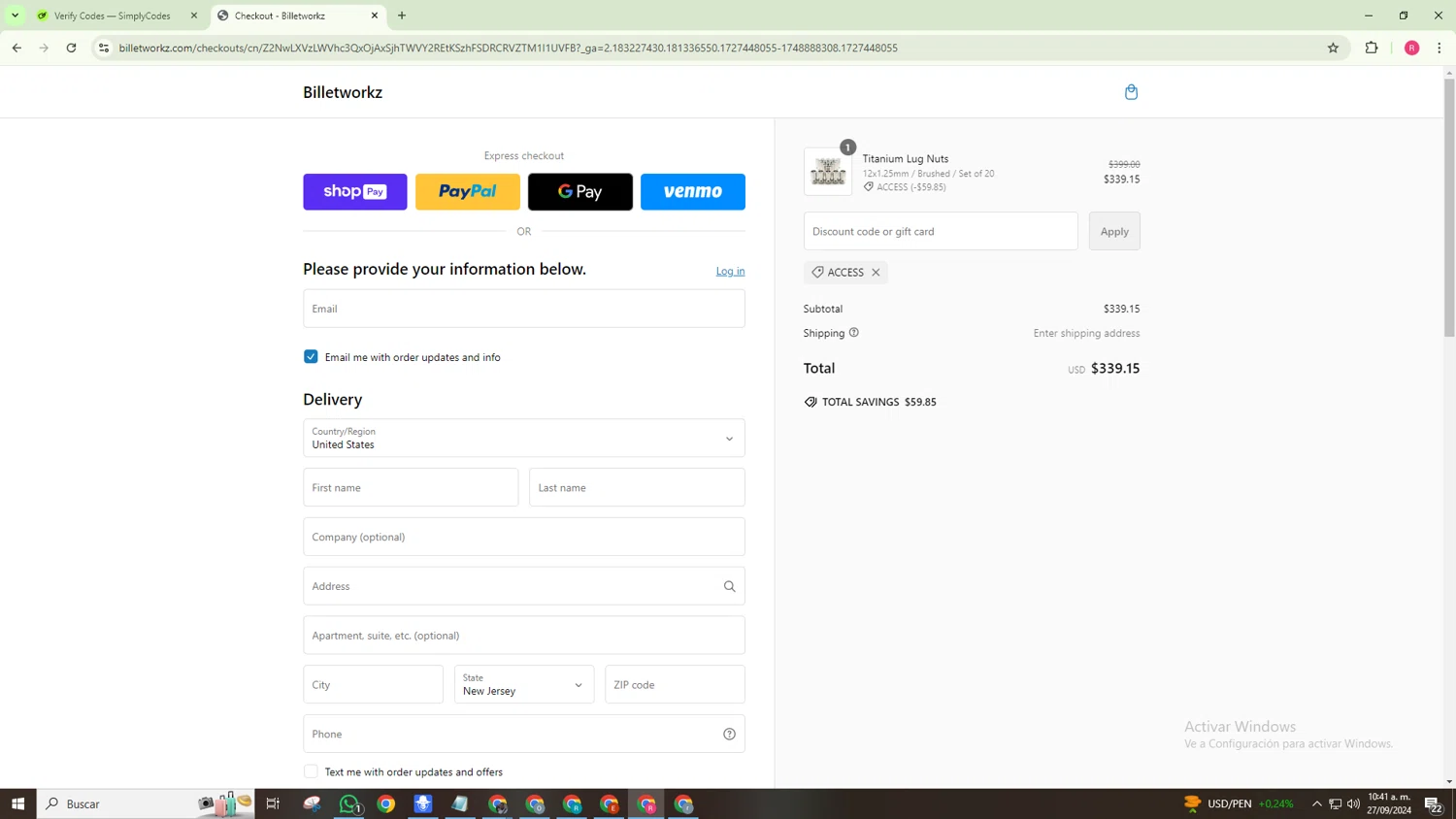Click the address search magnifier icon
This screenshot has width=1456, height=819.
click(729, 586)
